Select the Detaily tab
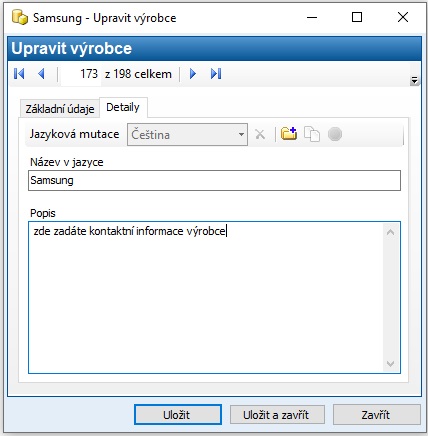 click(123, 107)
